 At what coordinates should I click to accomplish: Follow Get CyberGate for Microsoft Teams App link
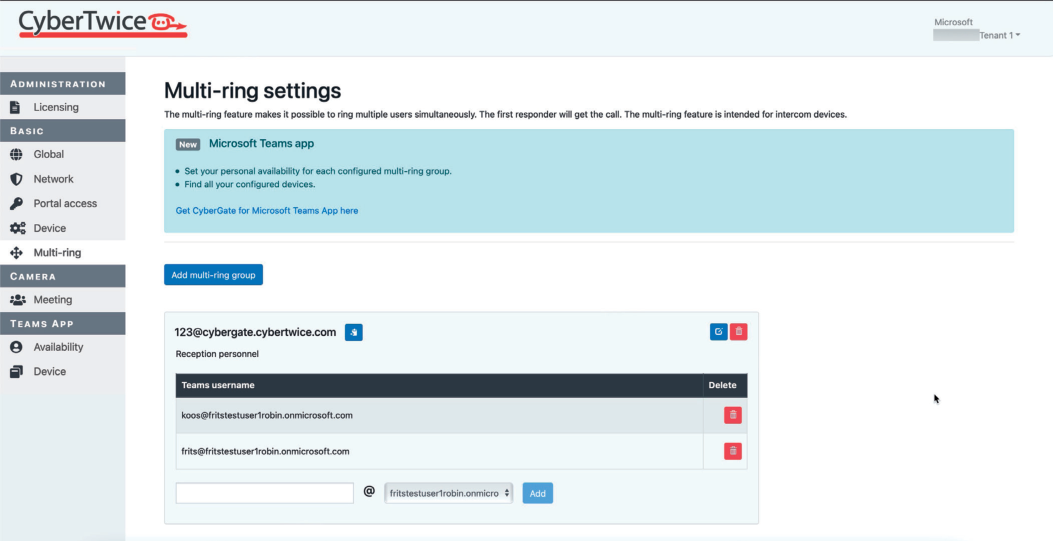[267, 211]
